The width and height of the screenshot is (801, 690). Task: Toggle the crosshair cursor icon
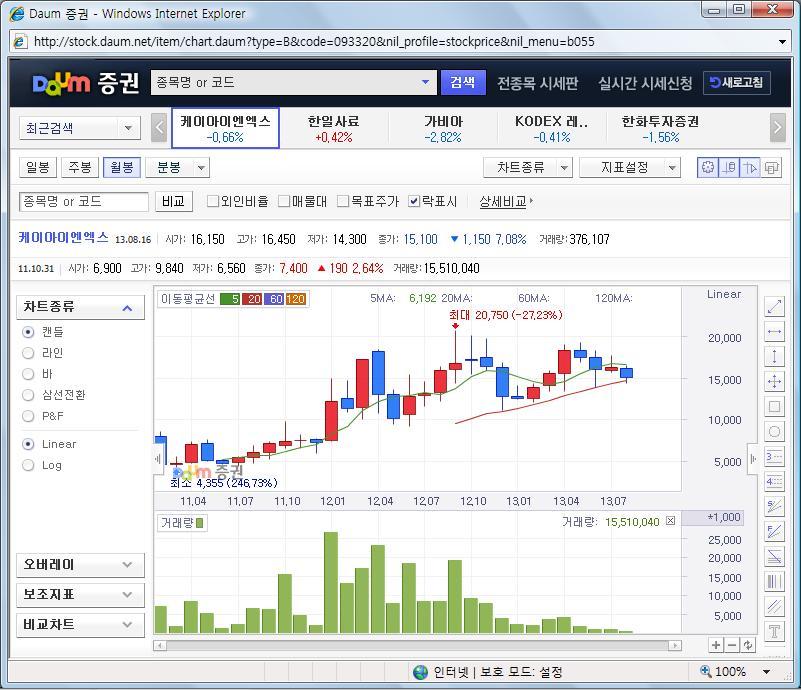click(x=750, y=168)
